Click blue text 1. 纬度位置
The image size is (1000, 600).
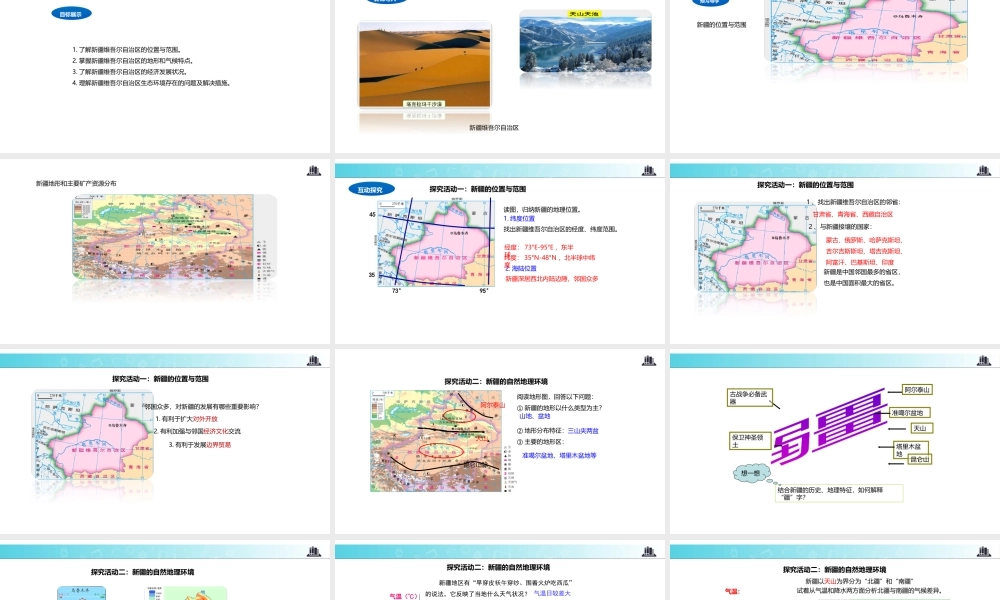(519, 219)
